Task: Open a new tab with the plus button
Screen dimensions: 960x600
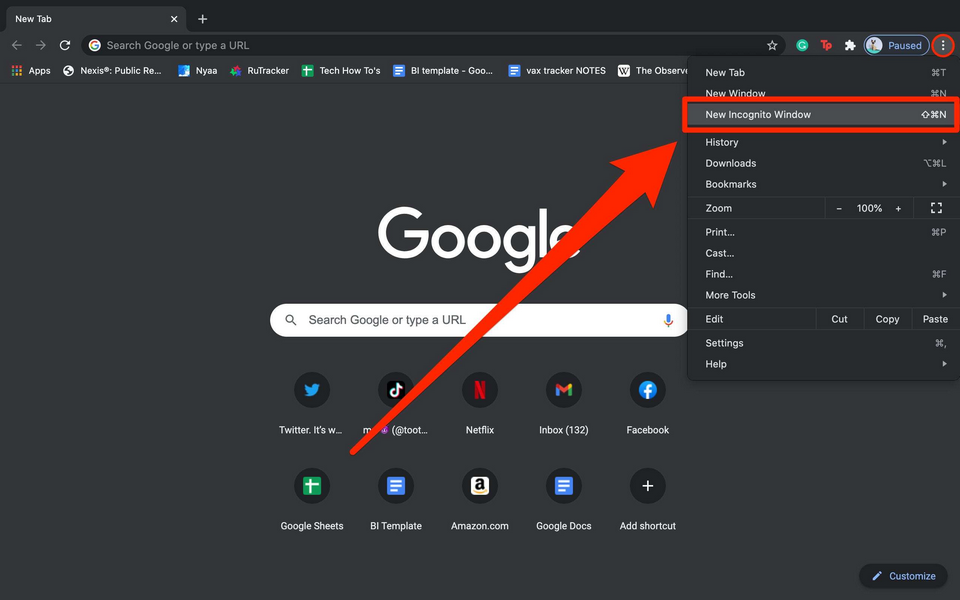Action: point(203,19)
